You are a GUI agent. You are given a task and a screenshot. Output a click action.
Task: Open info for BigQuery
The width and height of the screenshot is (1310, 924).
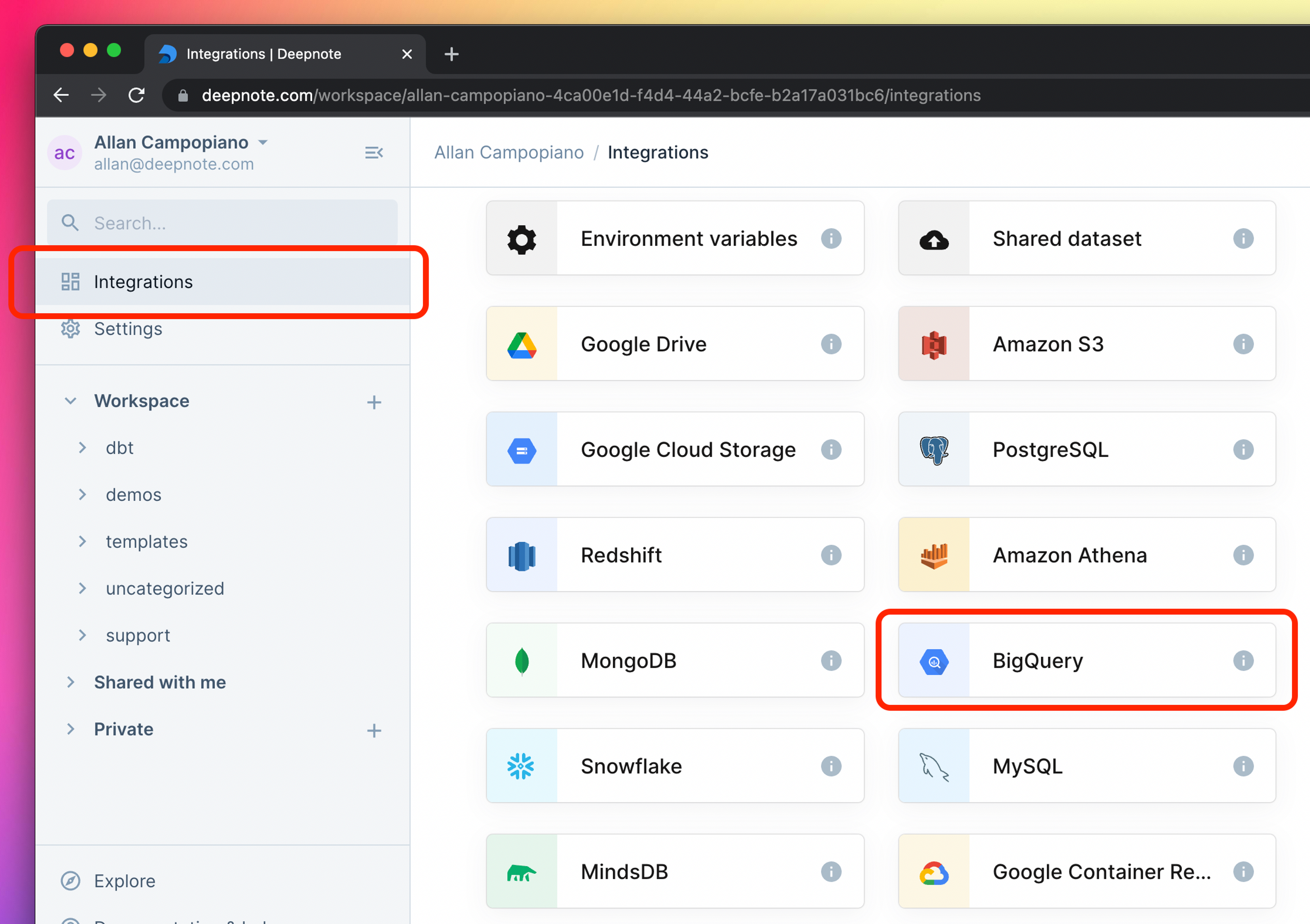(x=1243, y=660)
